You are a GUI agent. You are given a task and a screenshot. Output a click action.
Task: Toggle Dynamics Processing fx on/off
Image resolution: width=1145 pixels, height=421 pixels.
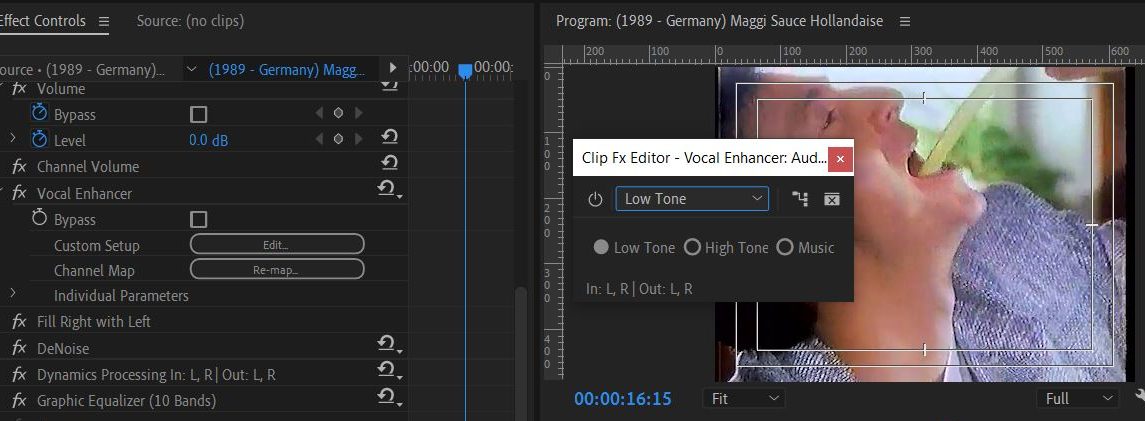click(x=19, y=375)
